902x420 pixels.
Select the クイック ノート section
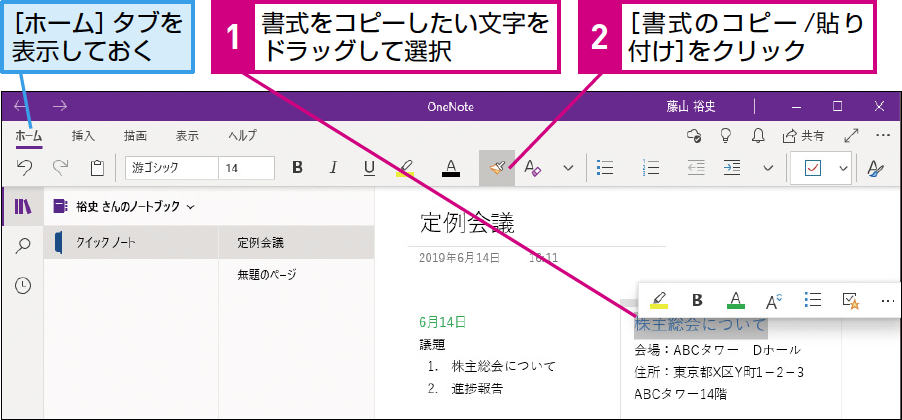131,243
